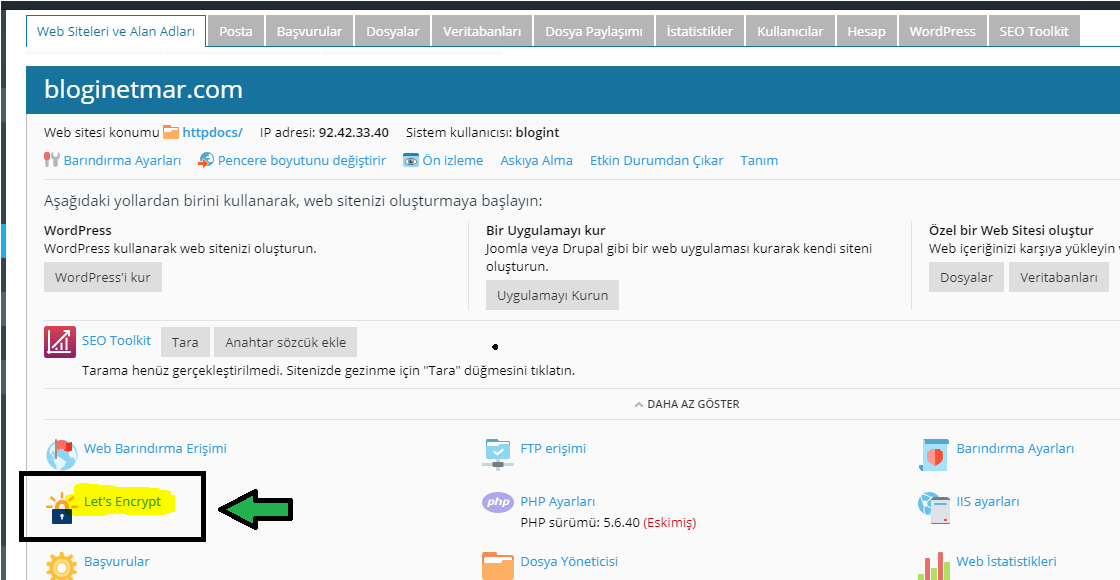Click the Tanım link
Screen dimensions: 1120x580
tap(759, 160)
